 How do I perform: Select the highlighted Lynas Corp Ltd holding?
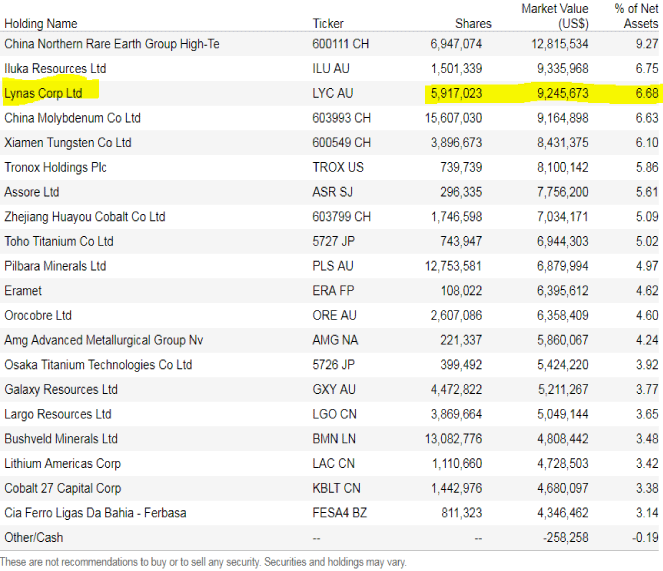[x=43, y=93]
